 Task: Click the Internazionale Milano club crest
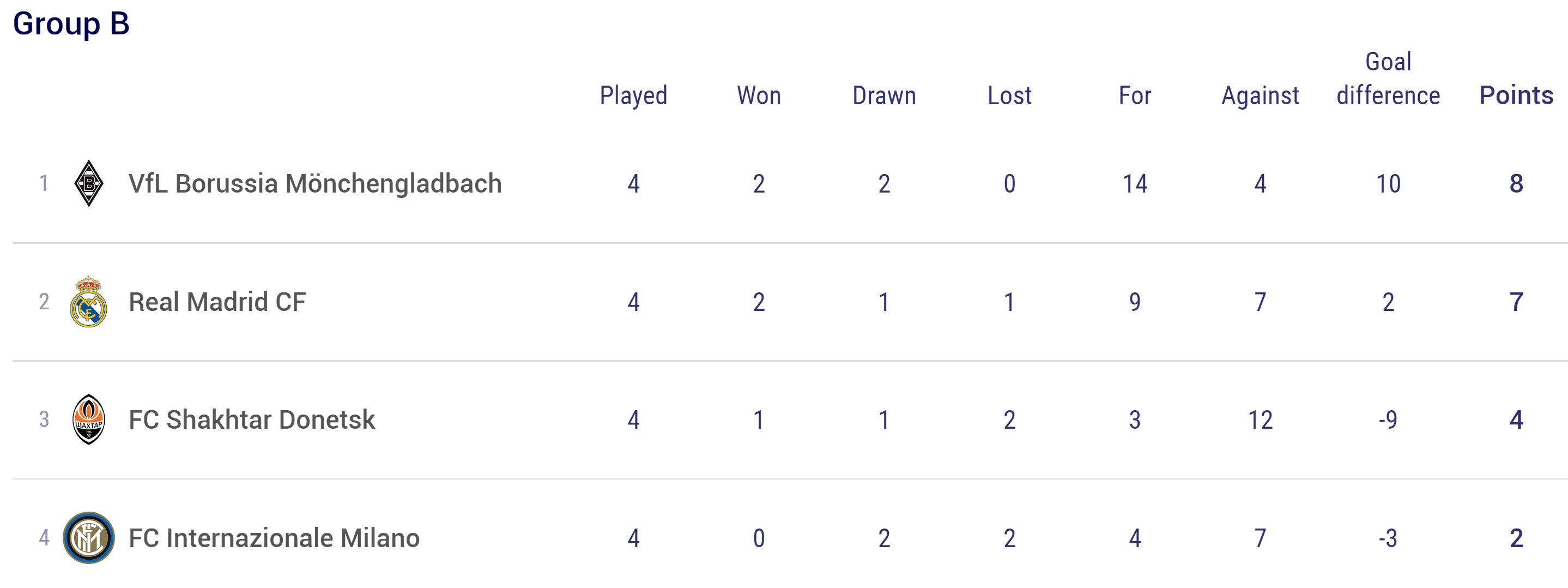pos(89,537)
